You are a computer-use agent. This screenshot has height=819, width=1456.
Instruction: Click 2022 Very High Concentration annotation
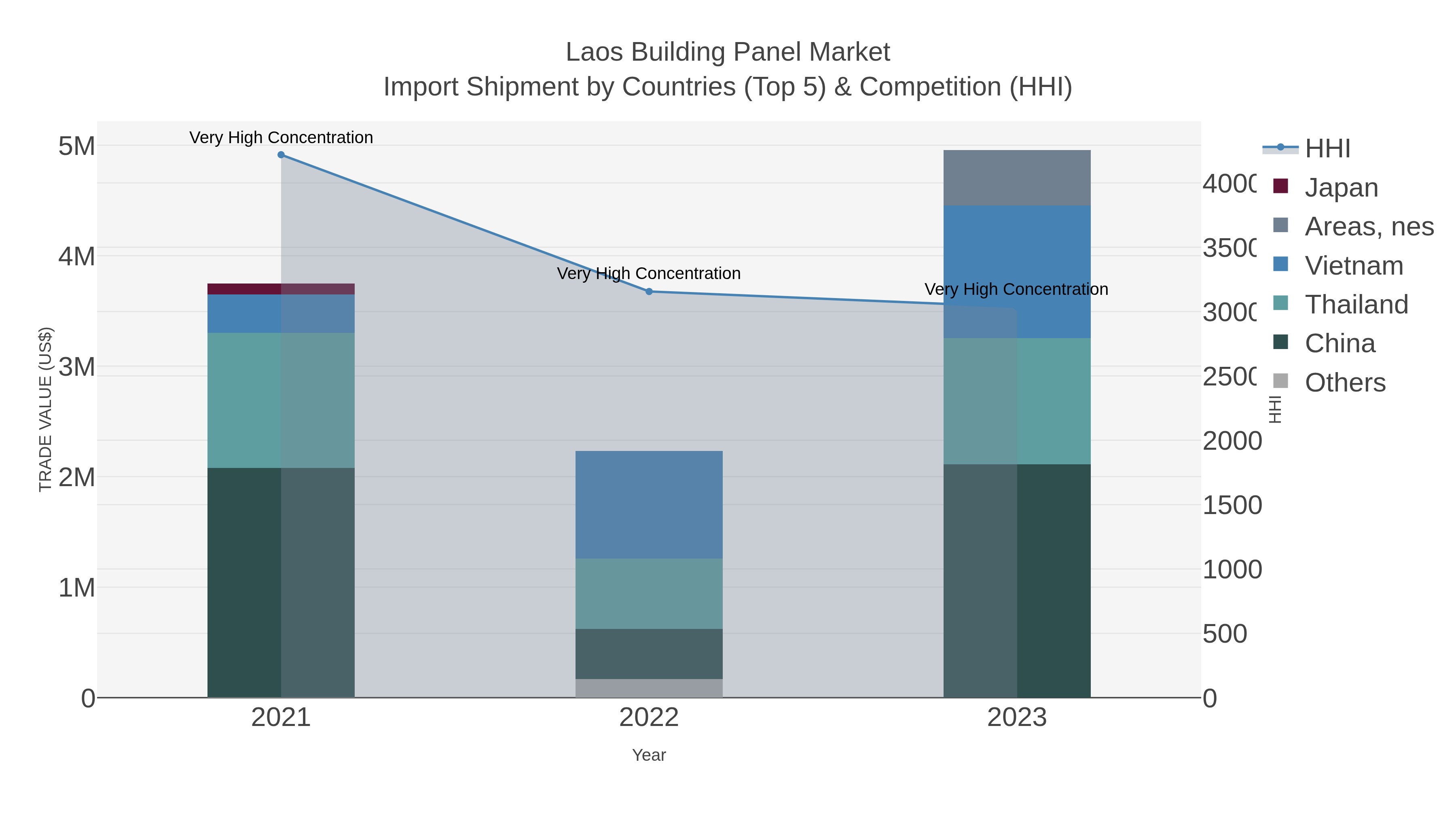(x=649, y=273)
